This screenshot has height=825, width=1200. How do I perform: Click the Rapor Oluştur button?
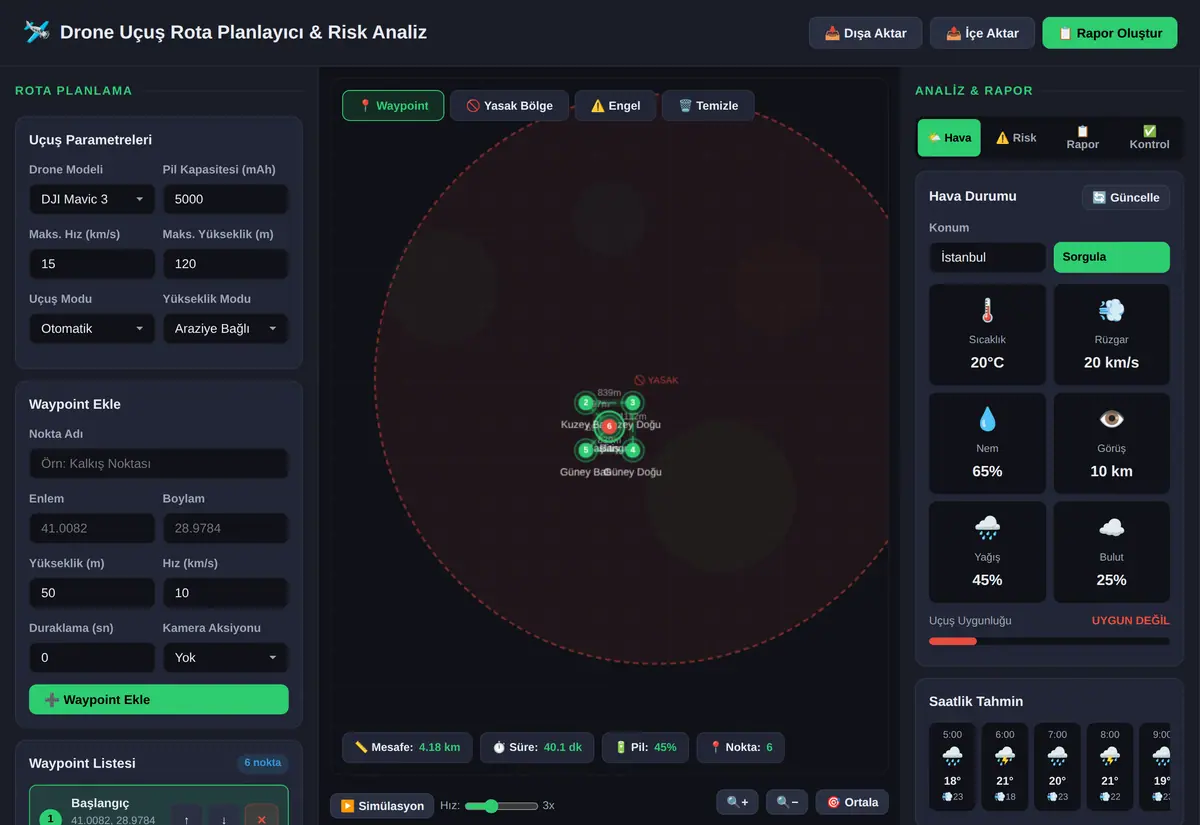1110,33
